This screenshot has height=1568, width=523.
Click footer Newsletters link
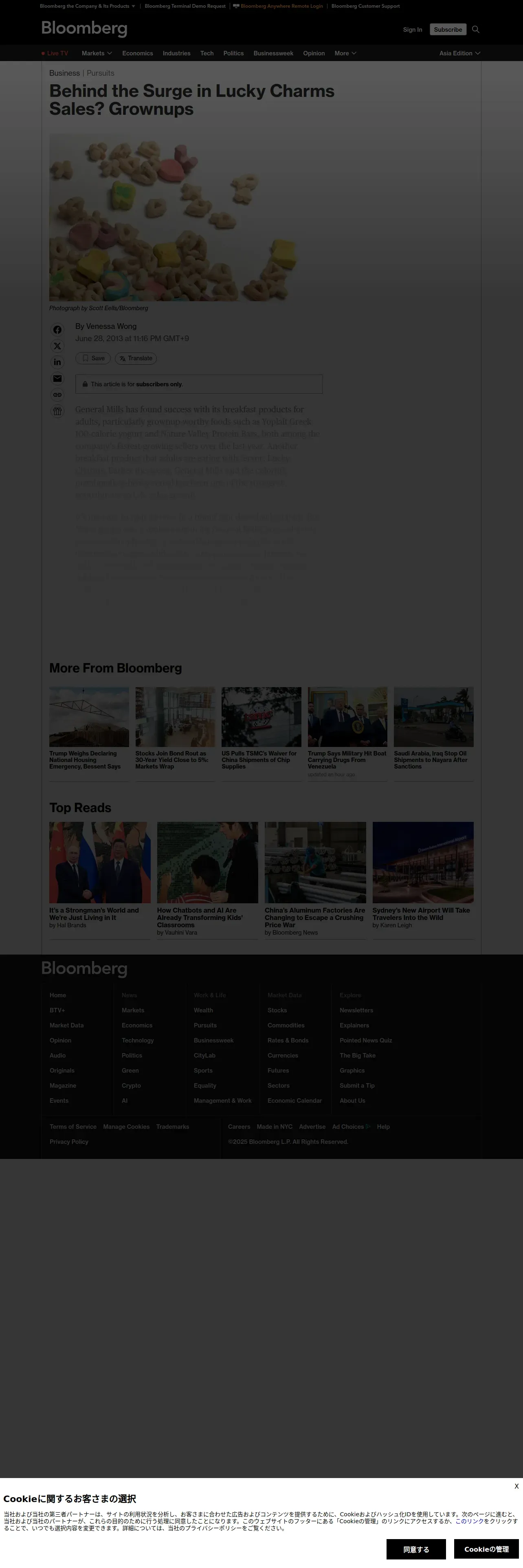(356, 1010)
